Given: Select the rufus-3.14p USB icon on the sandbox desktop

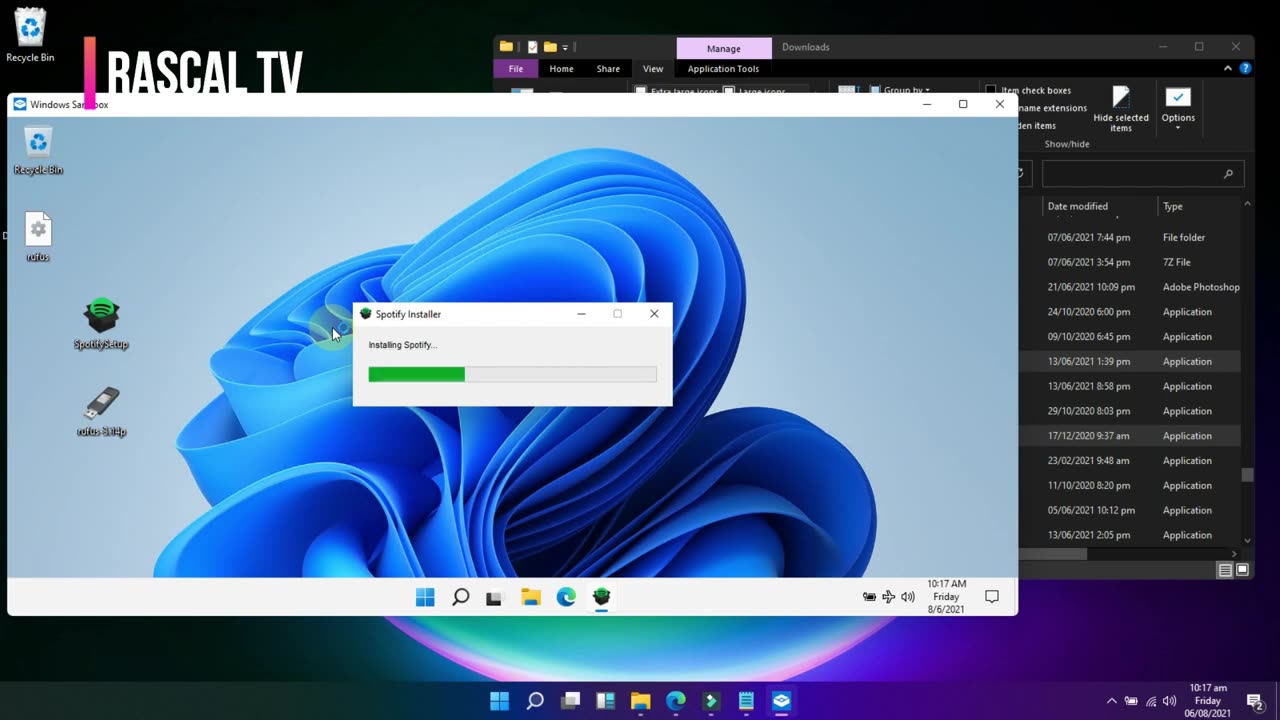Looking at the screenshot, I should pos(101,411).
